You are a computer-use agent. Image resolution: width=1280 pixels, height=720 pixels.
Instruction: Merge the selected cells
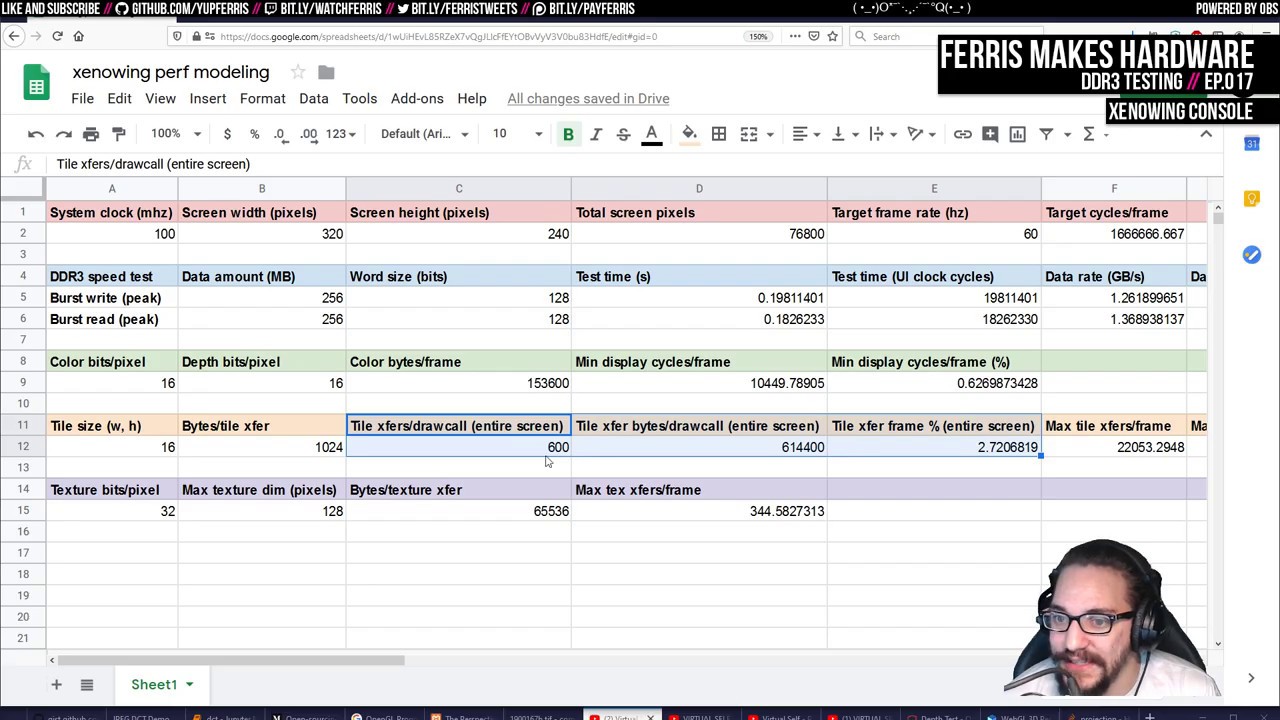click(x=749, y=134)
